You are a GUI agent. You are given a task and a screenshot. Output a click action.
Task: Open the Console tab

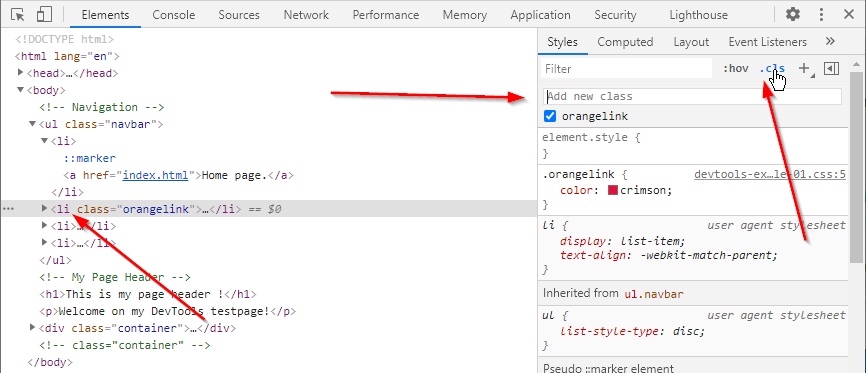[x=173, y=15]
